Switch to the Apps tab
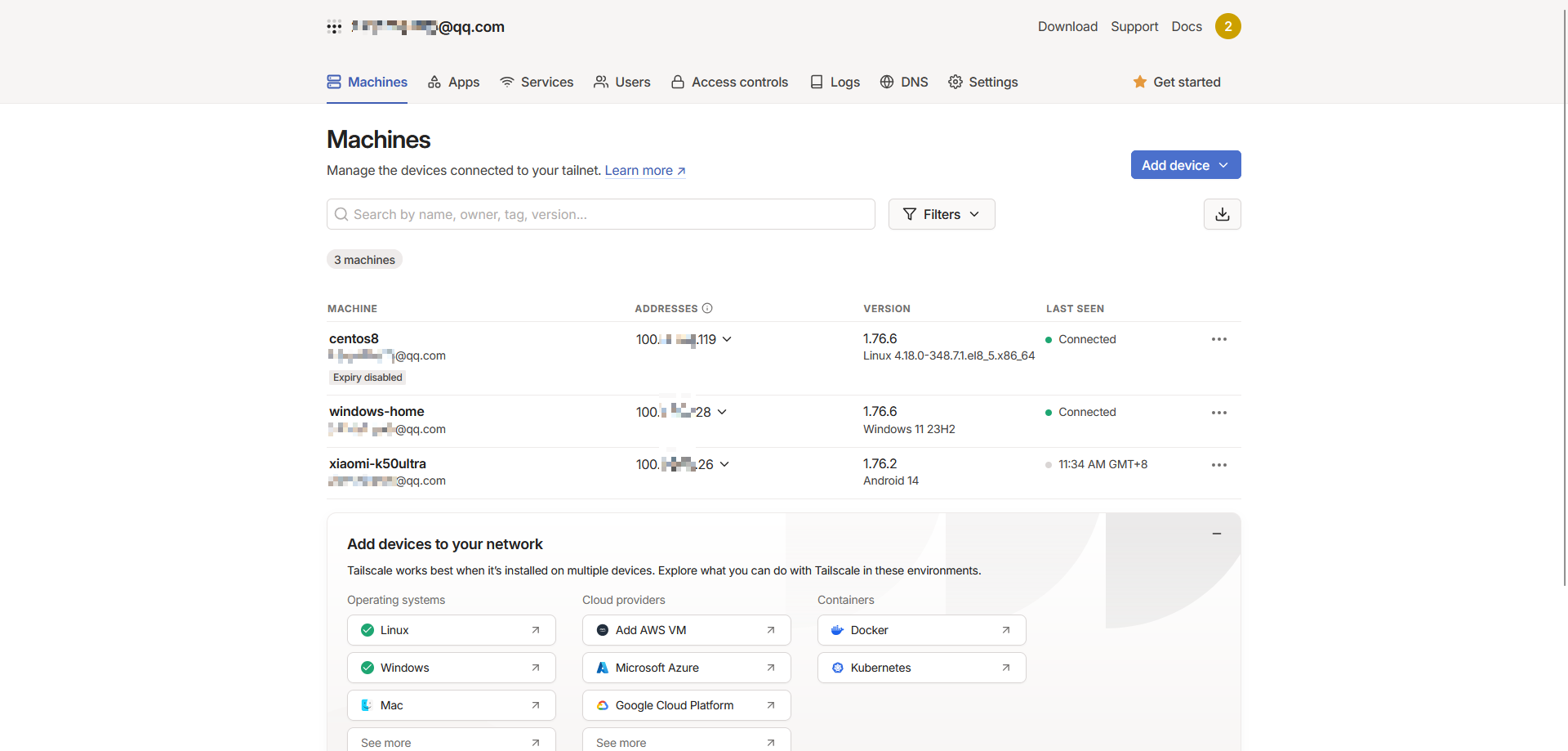Image resolution: width=1568 pixels, height=751 pixels. (x=453, y=82)
